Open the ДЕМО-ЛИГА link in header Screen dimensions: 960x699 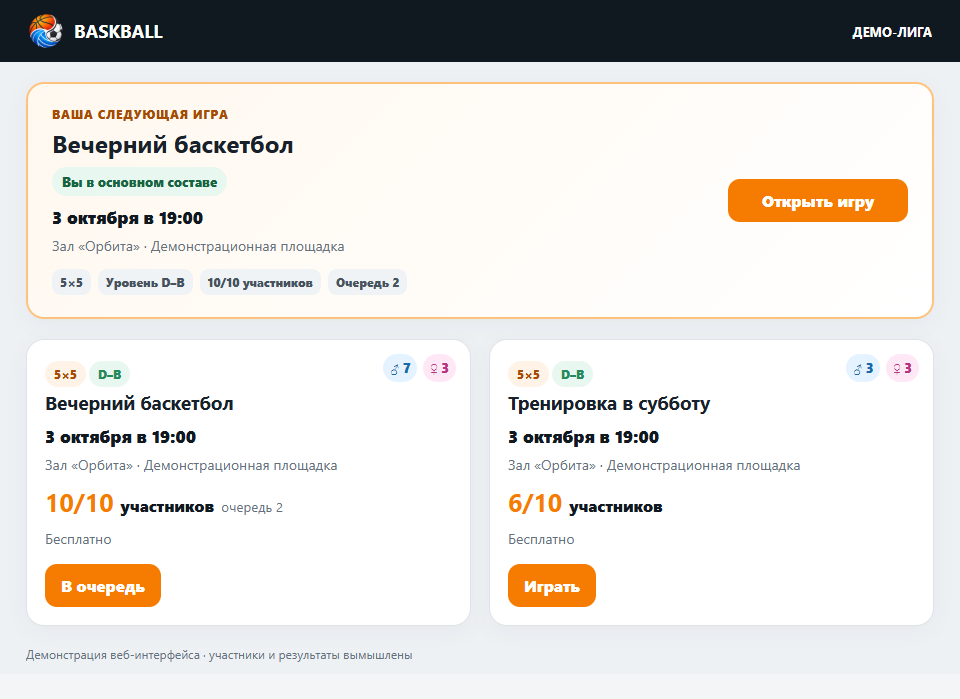click(892, 32)
